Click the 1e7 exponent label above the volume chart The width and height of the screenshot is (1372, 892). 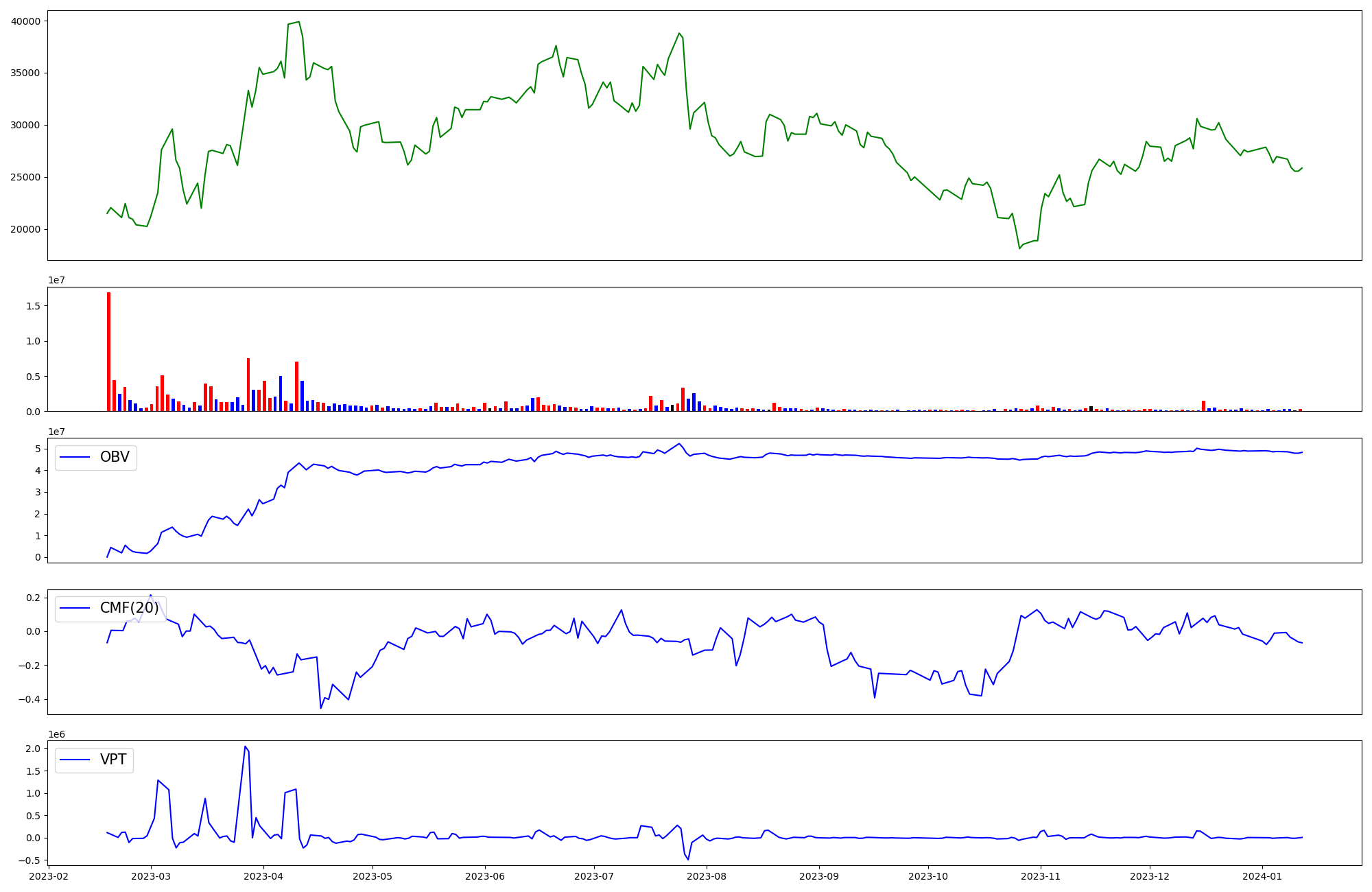[56, 280]
